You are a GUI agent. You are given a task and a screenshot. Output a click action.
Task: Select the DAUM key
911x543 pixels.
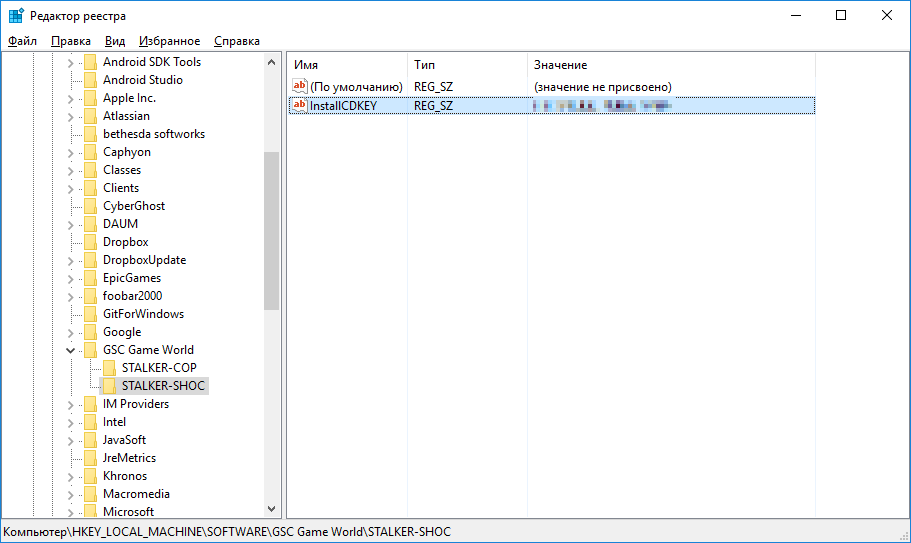pyautogui.click(x=120, y=224)
